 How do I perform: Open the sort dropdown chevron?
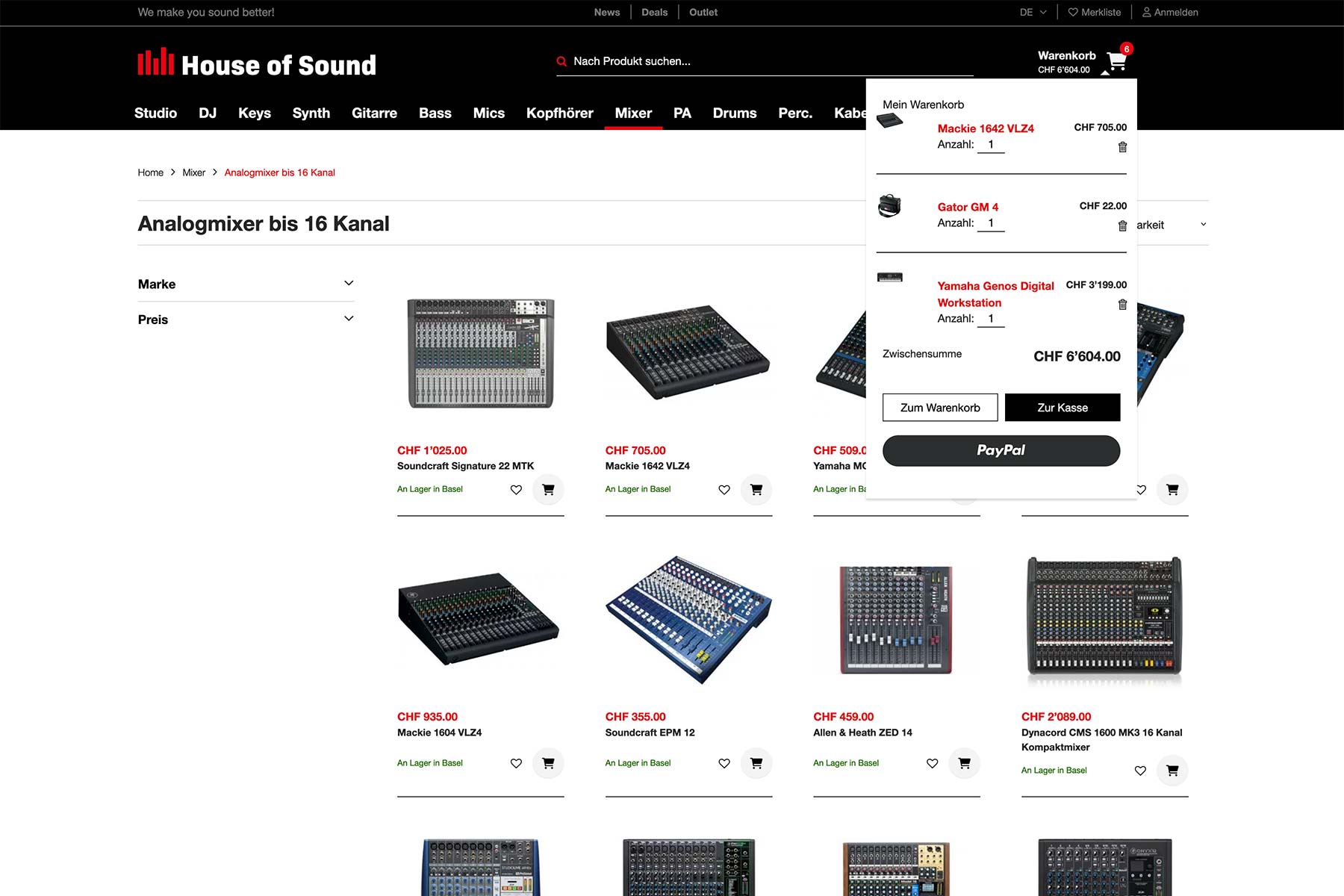click(x=1203, y=225)
